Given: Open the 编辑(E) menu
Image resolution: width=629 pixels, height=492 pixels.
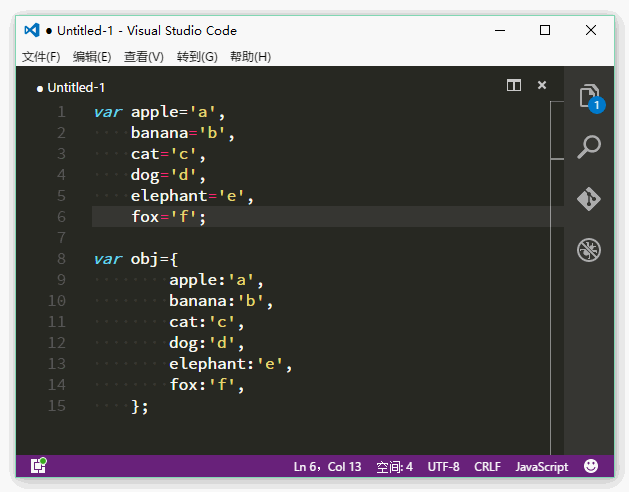Looking at the screenshot, I should coord(92,57).
